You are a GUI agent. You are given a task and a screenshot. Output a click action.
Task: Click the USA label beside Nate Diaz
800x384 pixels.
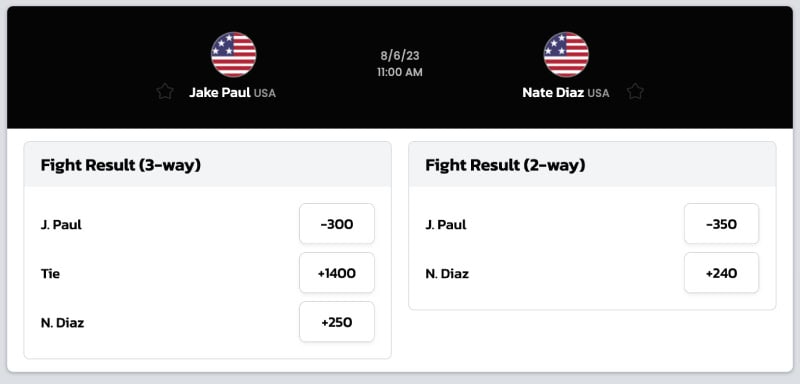coord(598,93)
